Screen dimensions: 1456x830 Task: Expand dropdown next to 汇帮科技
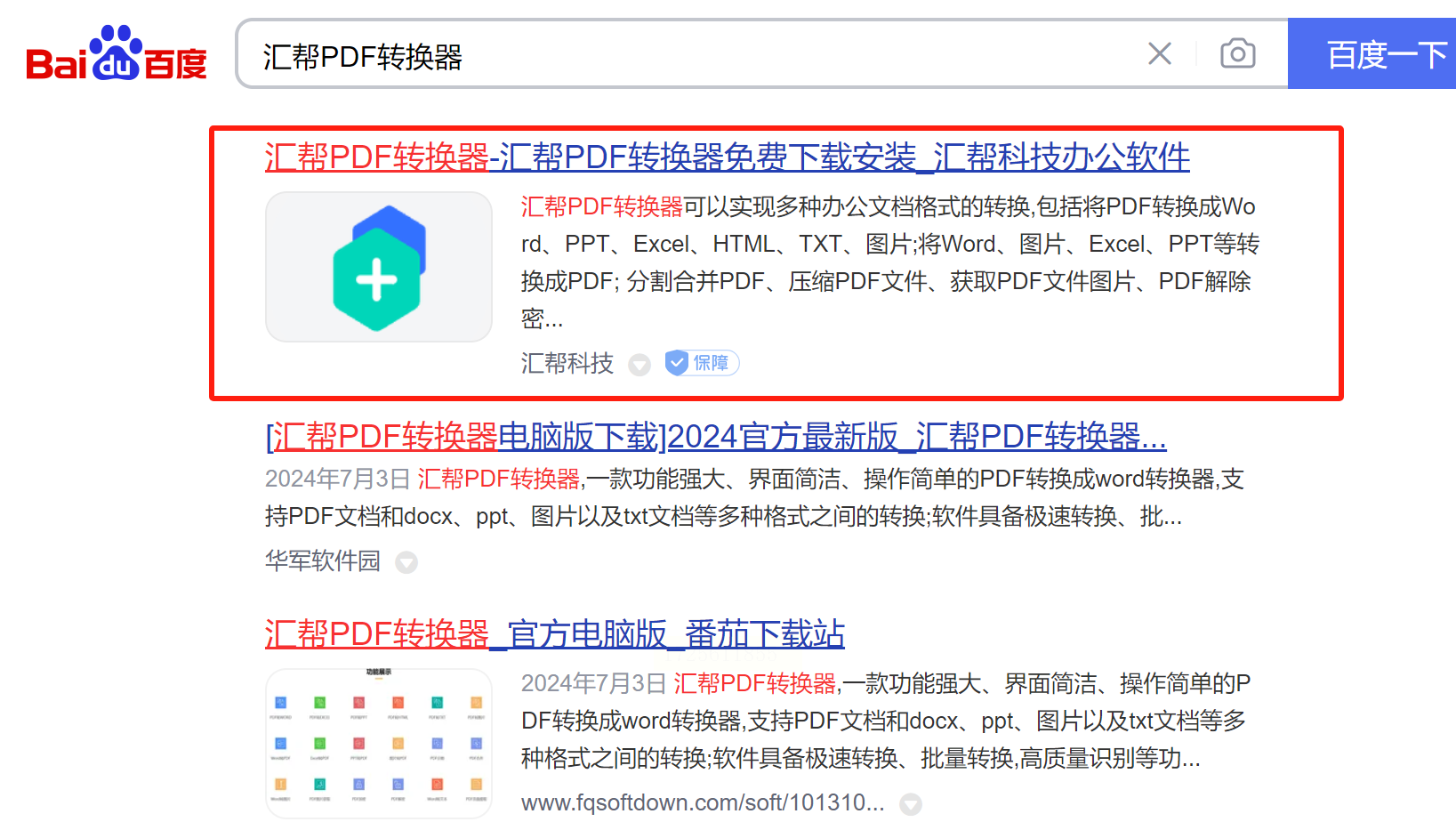point(640,365)
